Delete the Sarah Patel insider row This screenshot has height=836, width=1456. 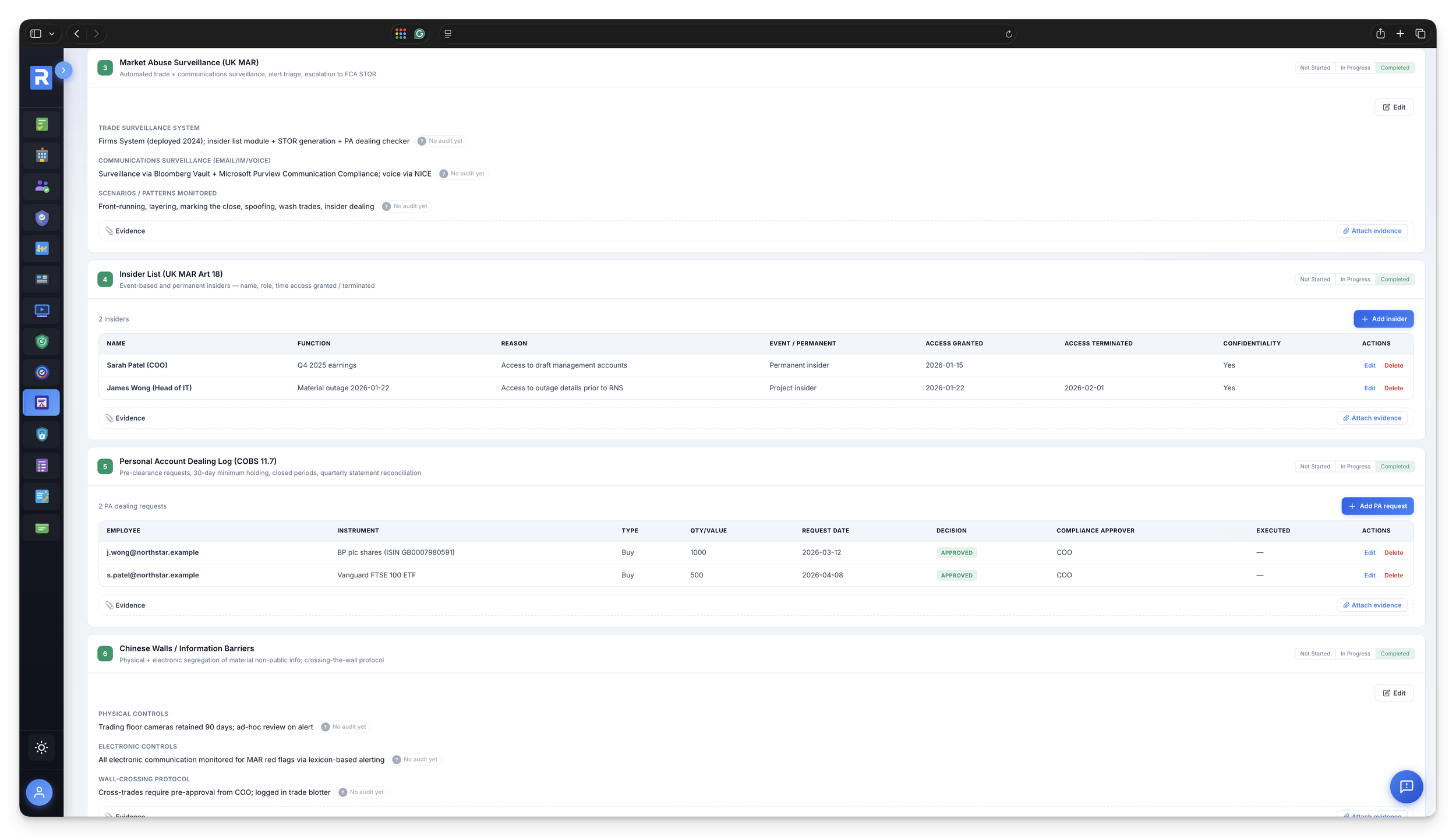[1394, 366]
